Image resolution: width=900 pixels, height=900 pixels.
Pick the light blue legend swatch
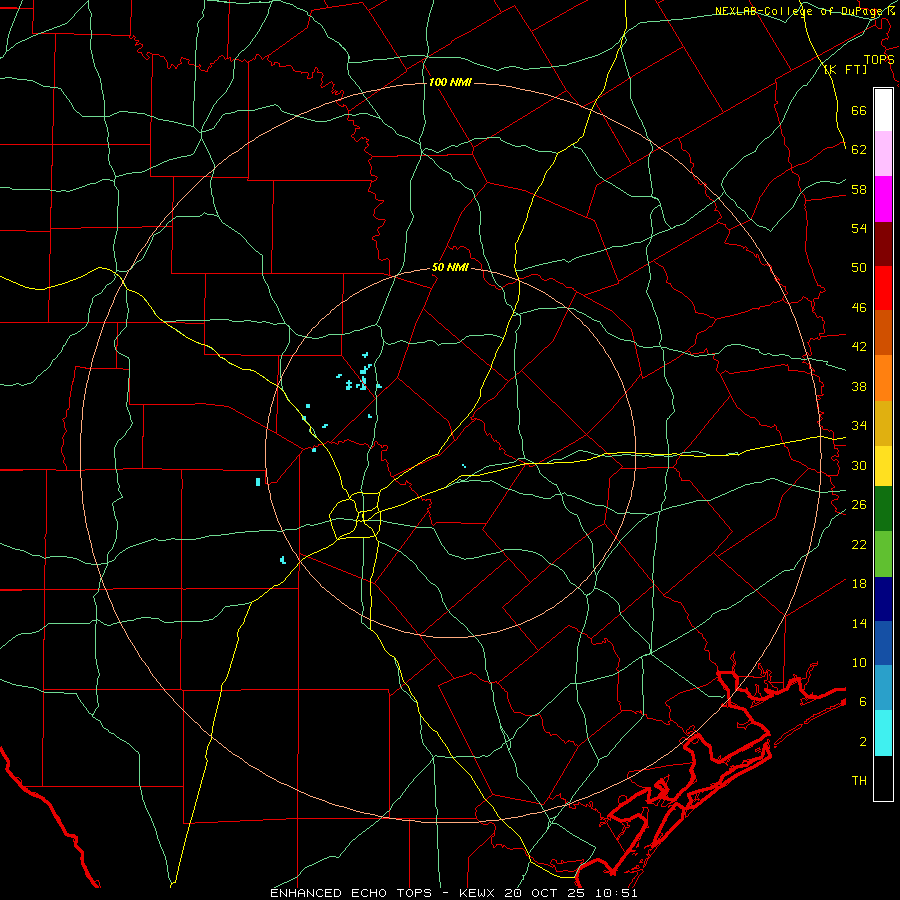[x=883, y=687]
